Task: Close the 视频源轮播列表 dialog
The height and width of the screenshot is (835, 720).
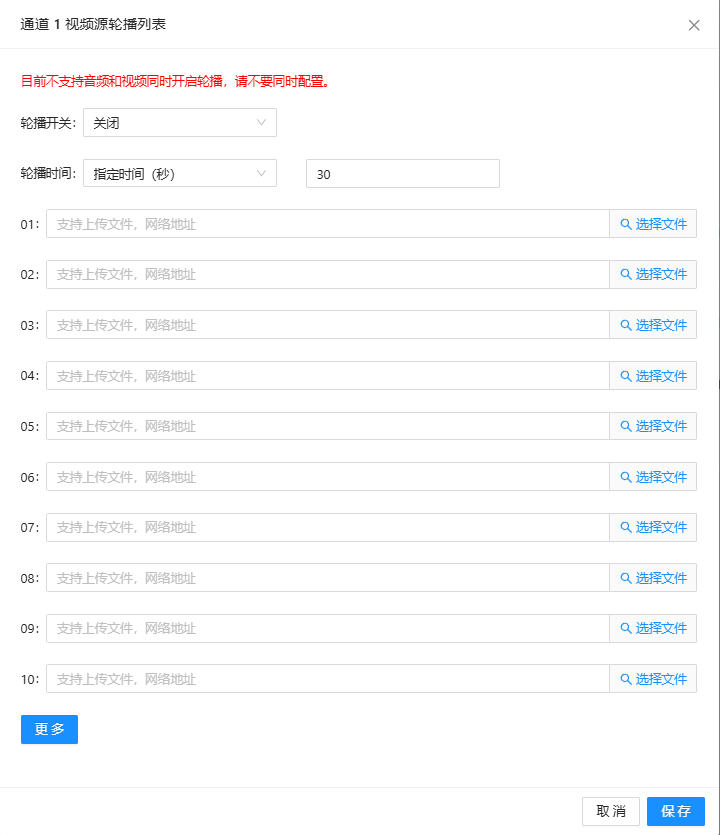Action: (693, 25)
